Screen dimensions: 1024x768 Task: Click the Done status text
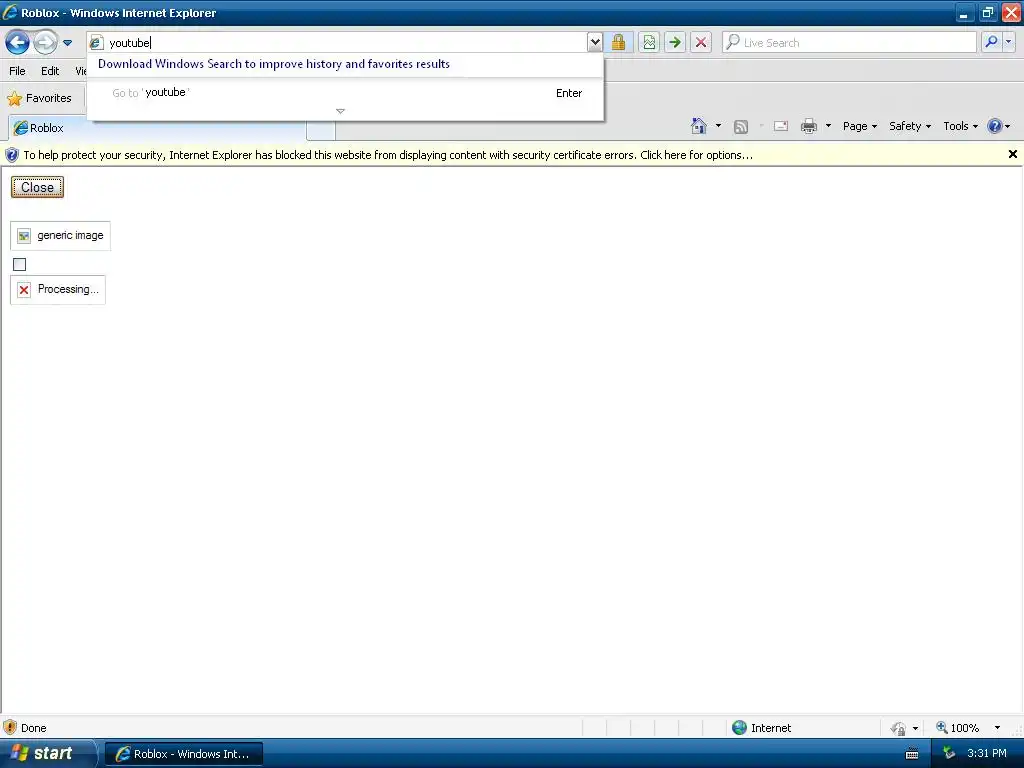point(33,728)
